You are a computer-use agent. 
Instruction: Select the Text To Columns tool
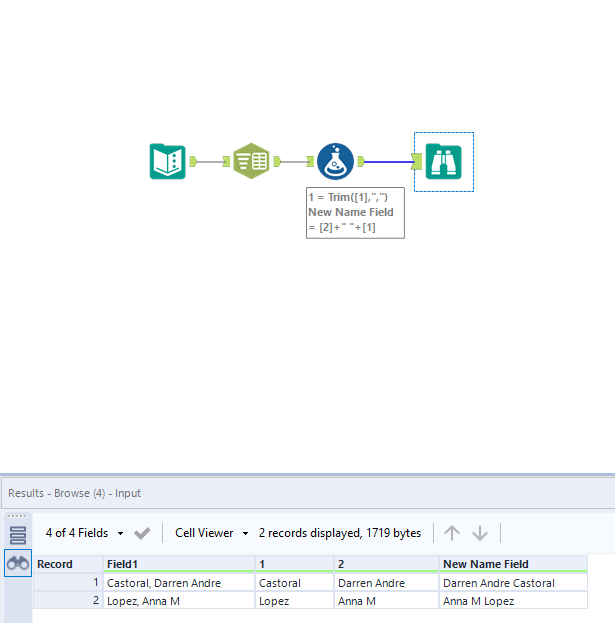pyautogui.click(x=251, y=161)
